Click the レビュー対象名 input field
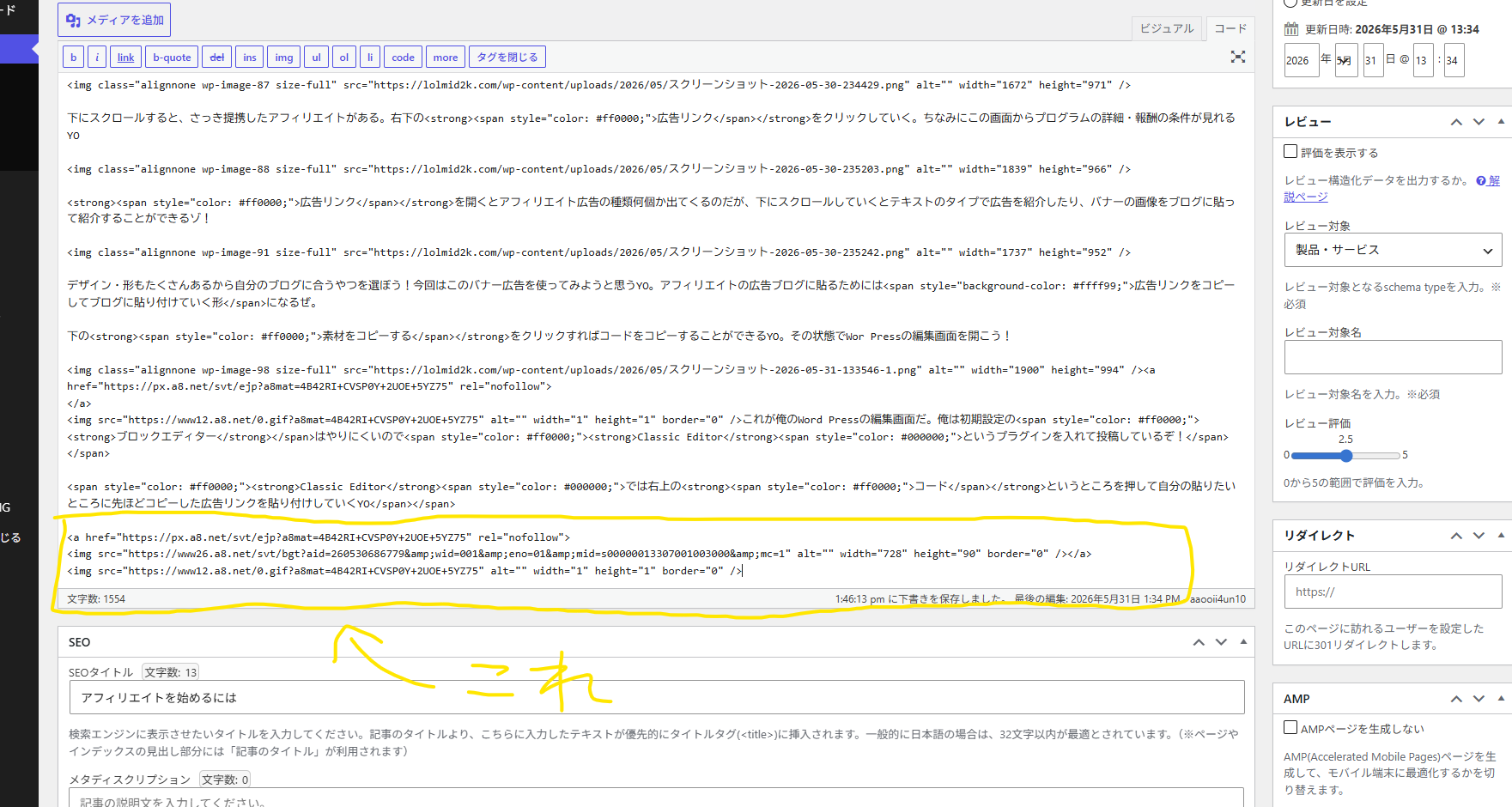Viewport: 1512px width, 807px height. pos(1393,357)
